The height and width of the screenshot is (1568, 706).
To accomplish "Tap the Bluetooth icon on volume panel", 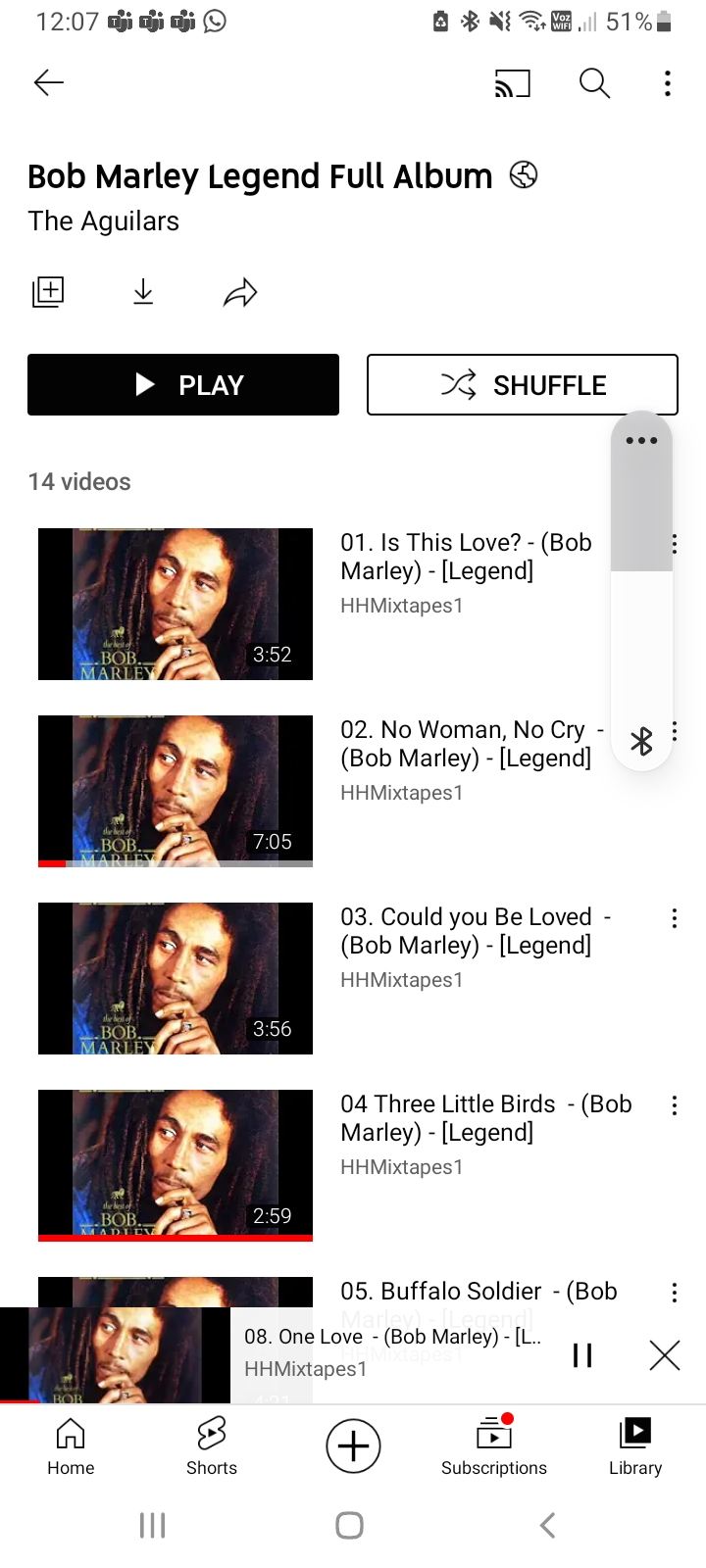I will point(641,741).
